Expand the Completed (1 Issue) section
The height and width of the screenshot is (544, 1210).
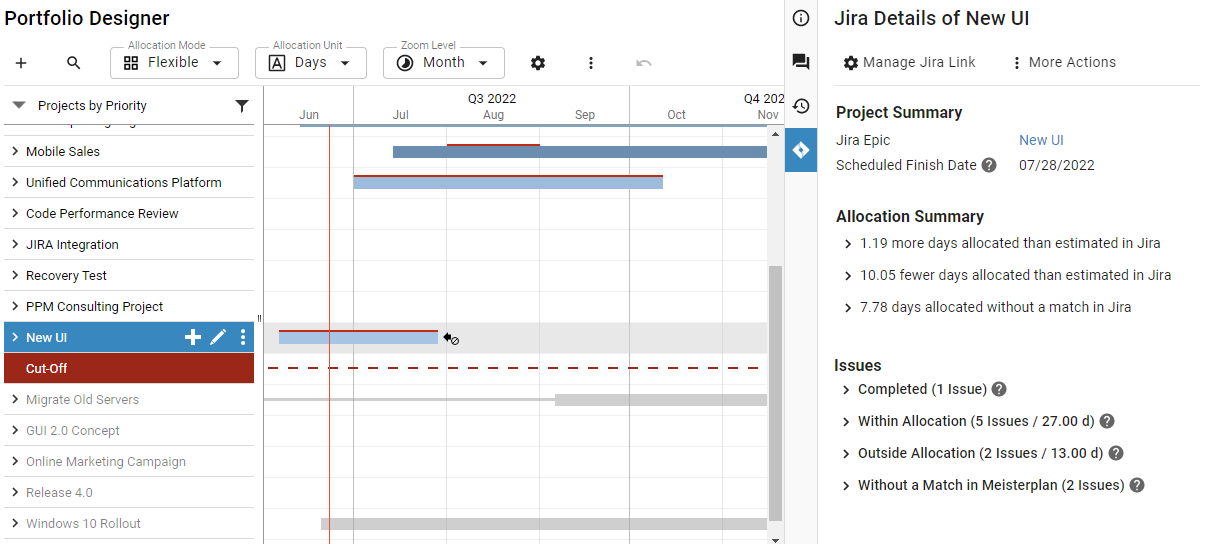coord(846,390)
